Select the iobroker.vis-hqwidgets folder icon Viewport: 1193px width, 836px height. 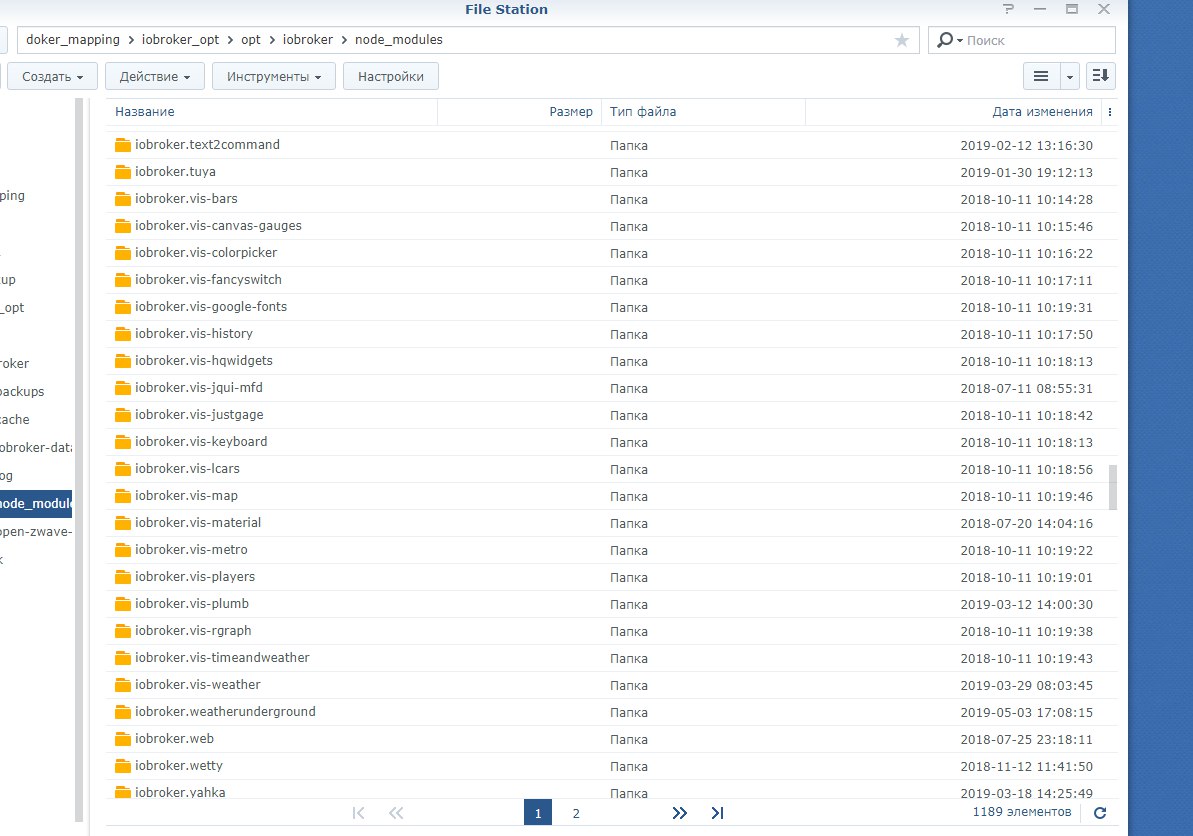(122, 361)
